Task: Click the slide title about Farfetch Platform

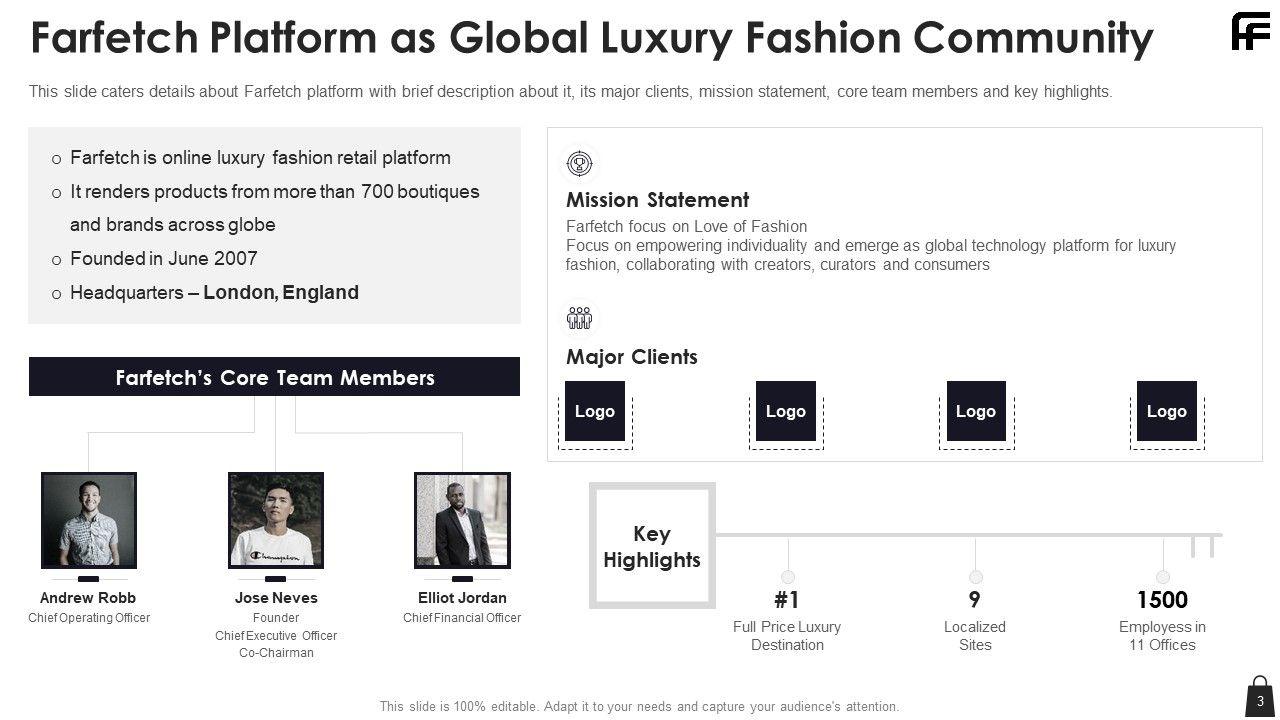Action: click(592, 38)
